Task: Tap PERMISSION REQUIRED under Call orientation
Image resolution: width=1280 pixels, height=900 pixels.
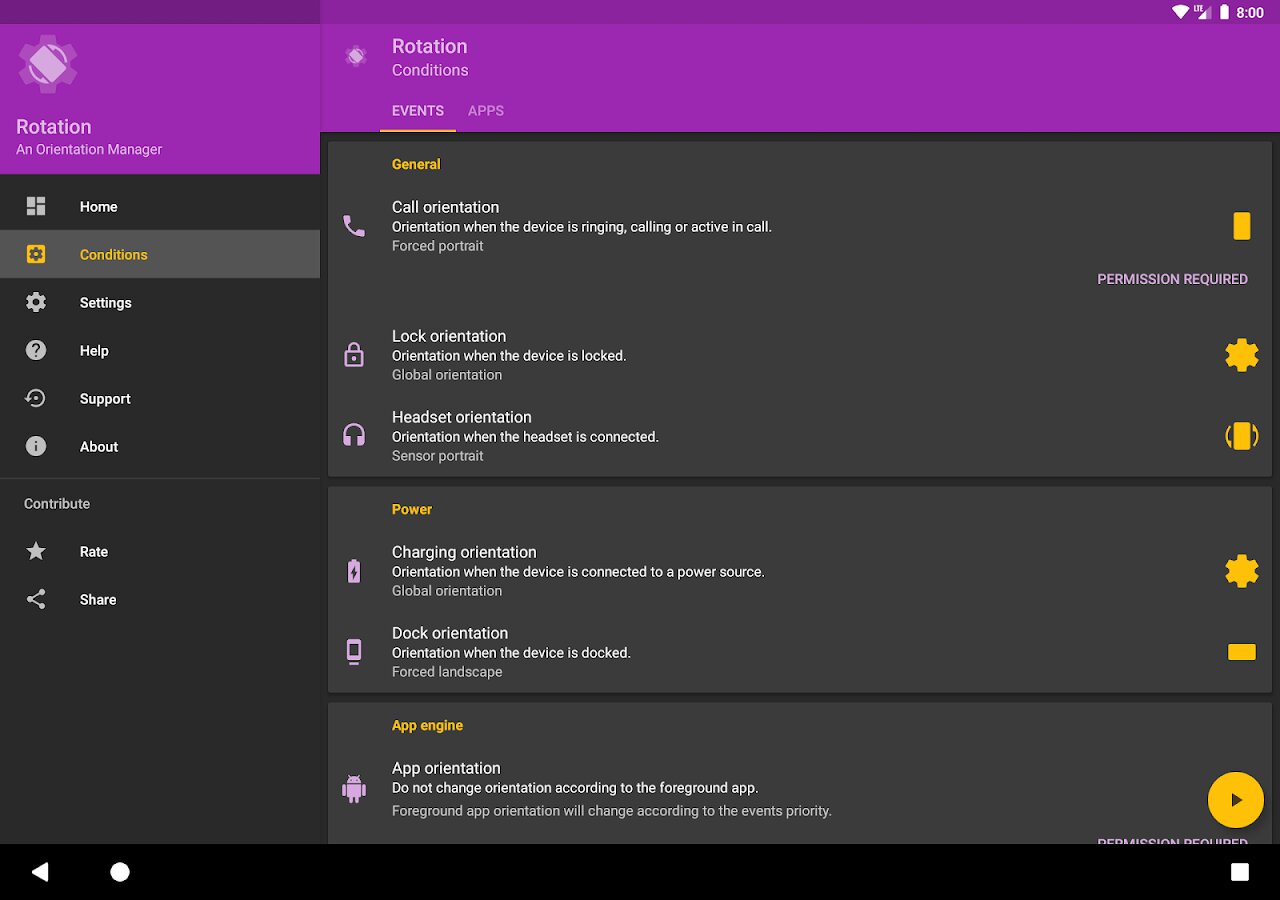Action: coord(1172,279)
